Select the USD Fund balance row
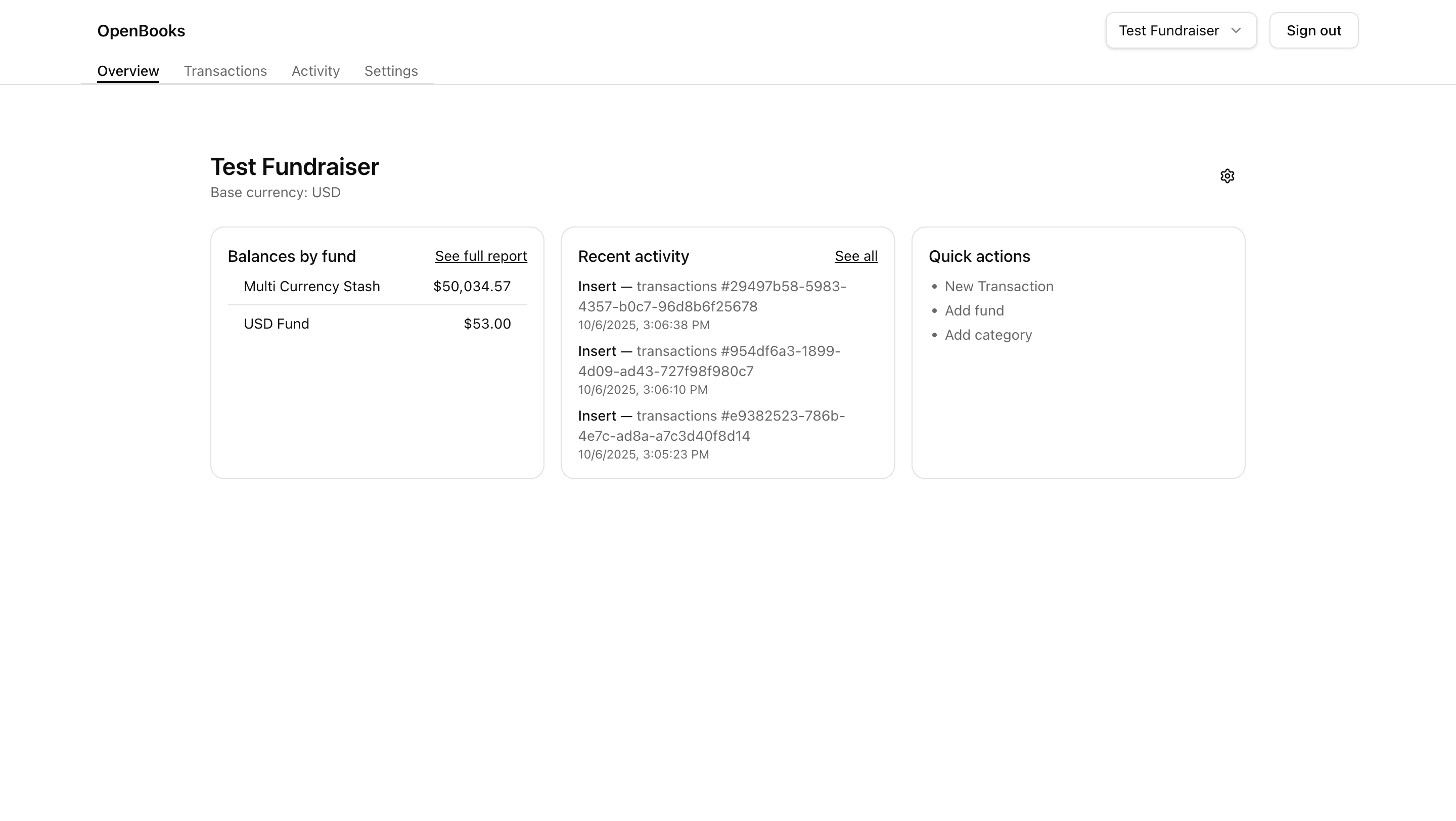 [x=377, y=324]
